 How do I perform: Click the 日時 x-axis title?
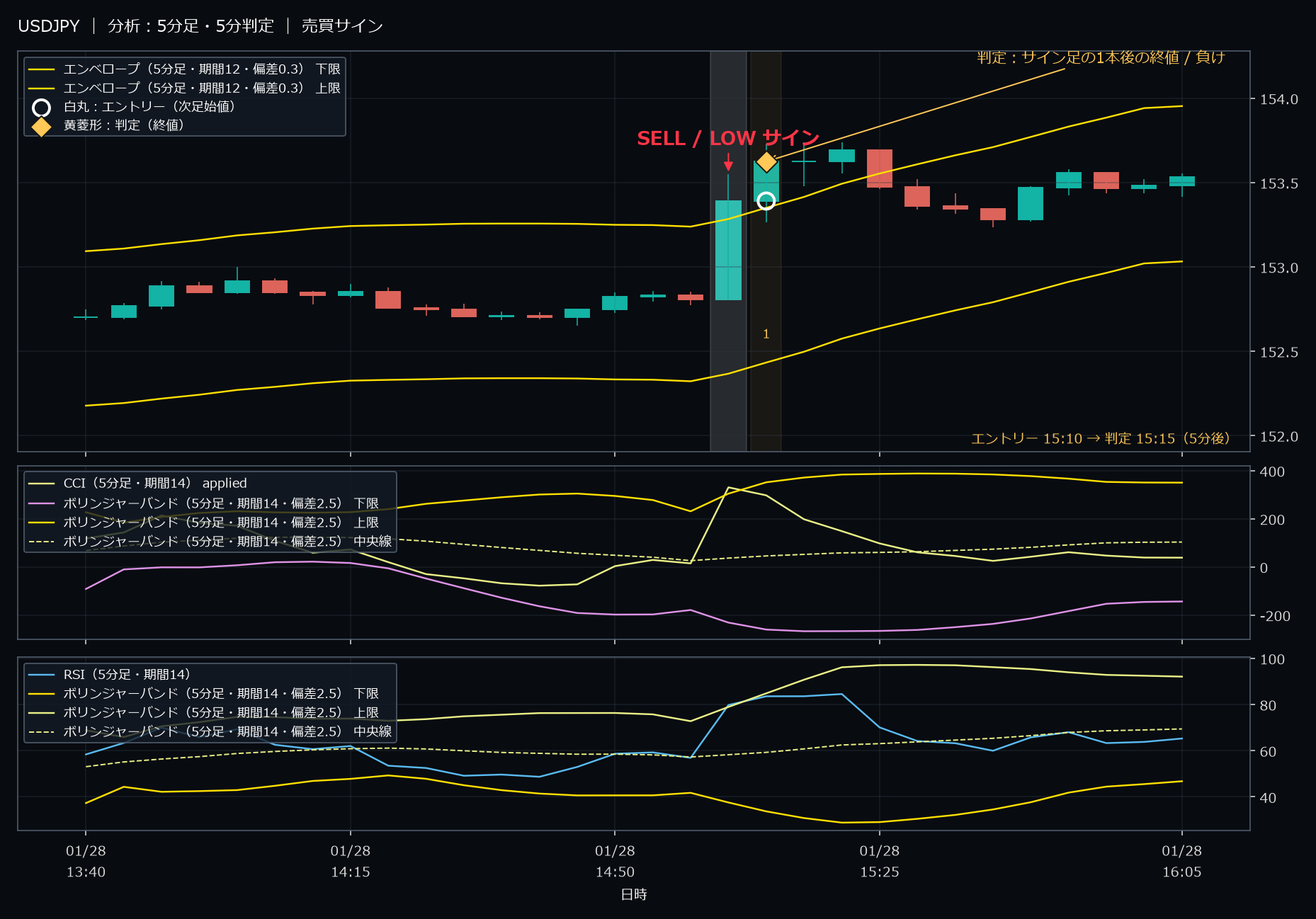pos(634,894)
